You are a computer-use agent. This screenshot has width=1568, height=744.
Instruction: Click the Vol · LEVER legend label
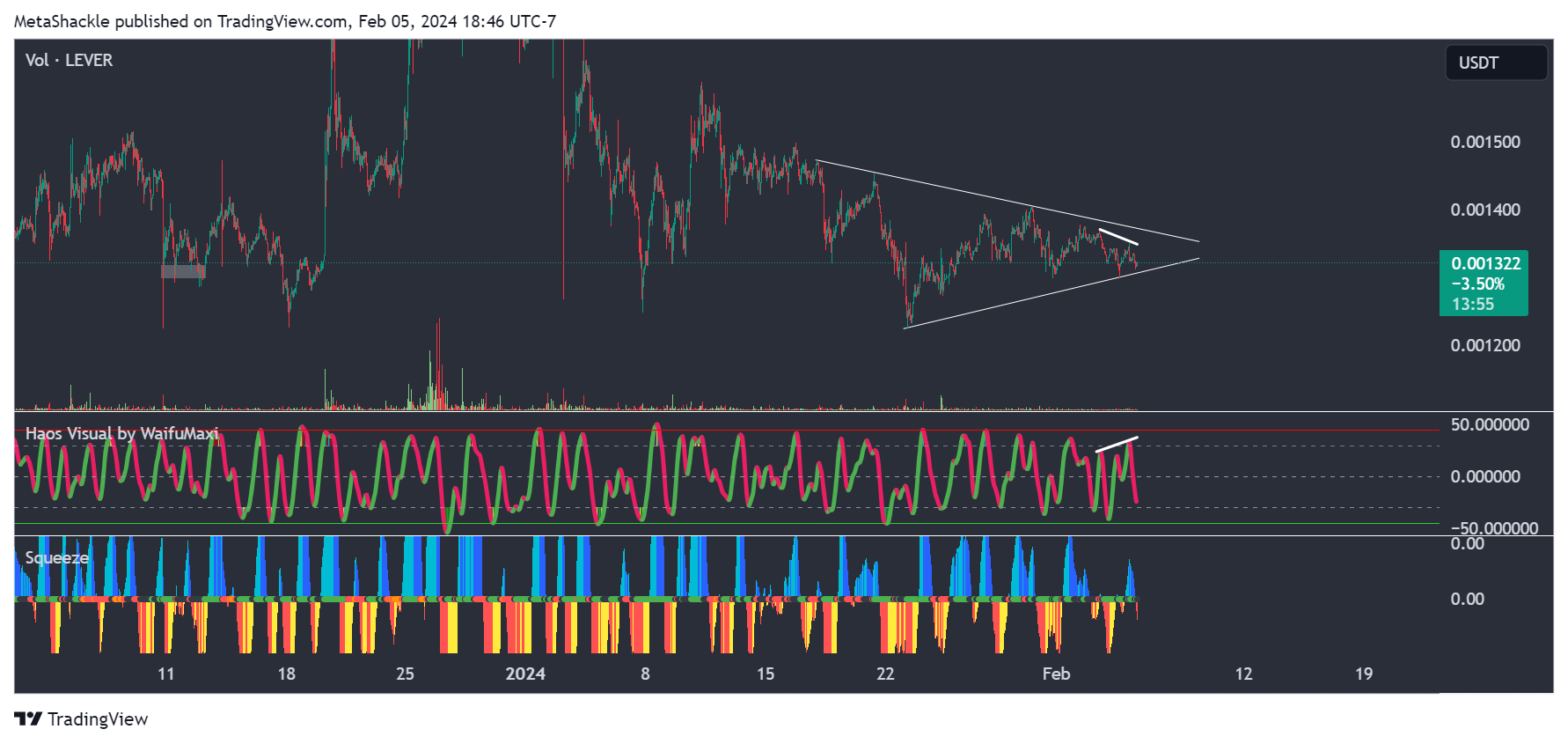click(x=69, y=60)
